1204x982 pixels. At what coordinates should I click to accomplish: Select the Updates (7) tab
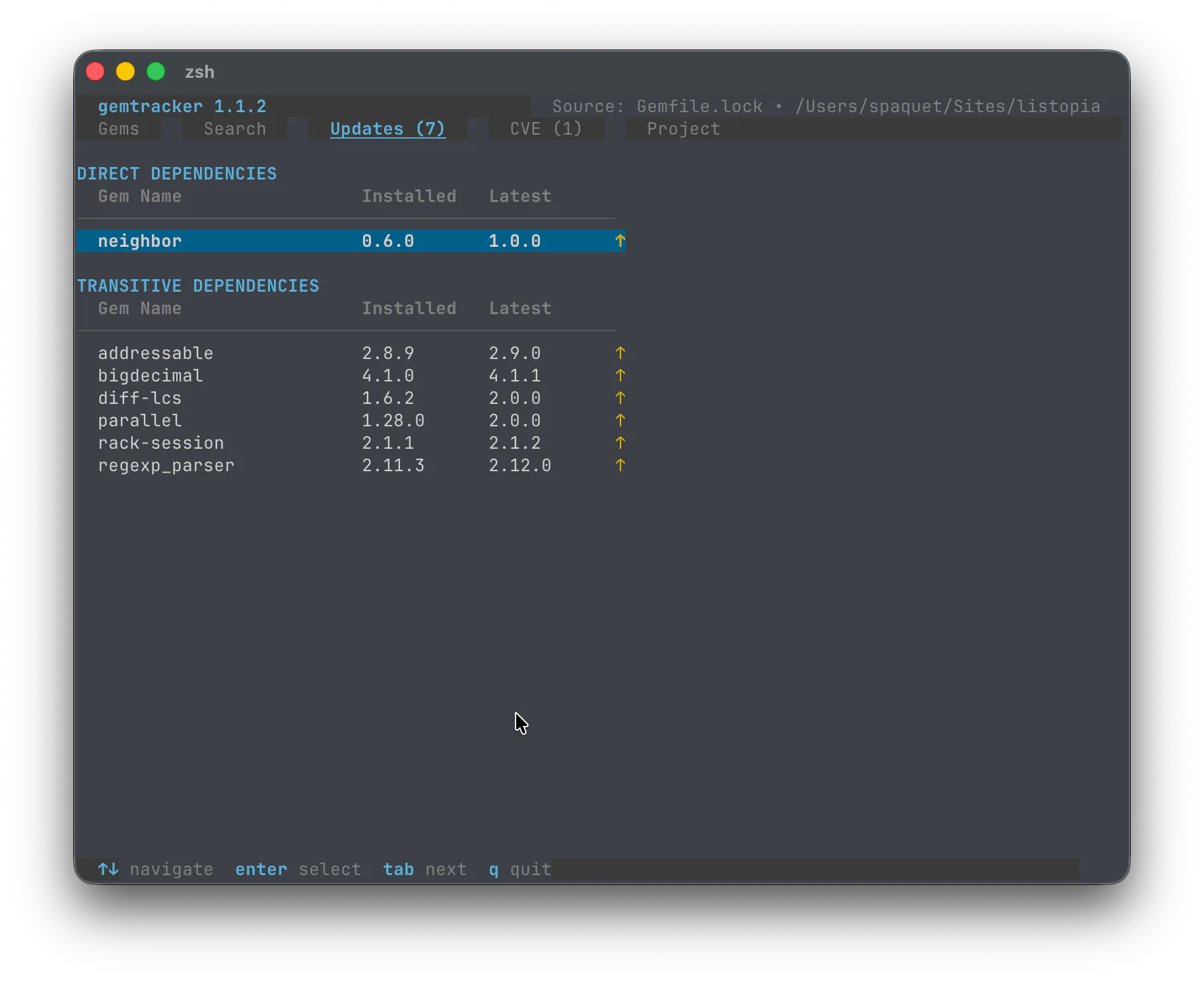coord(387,129)
